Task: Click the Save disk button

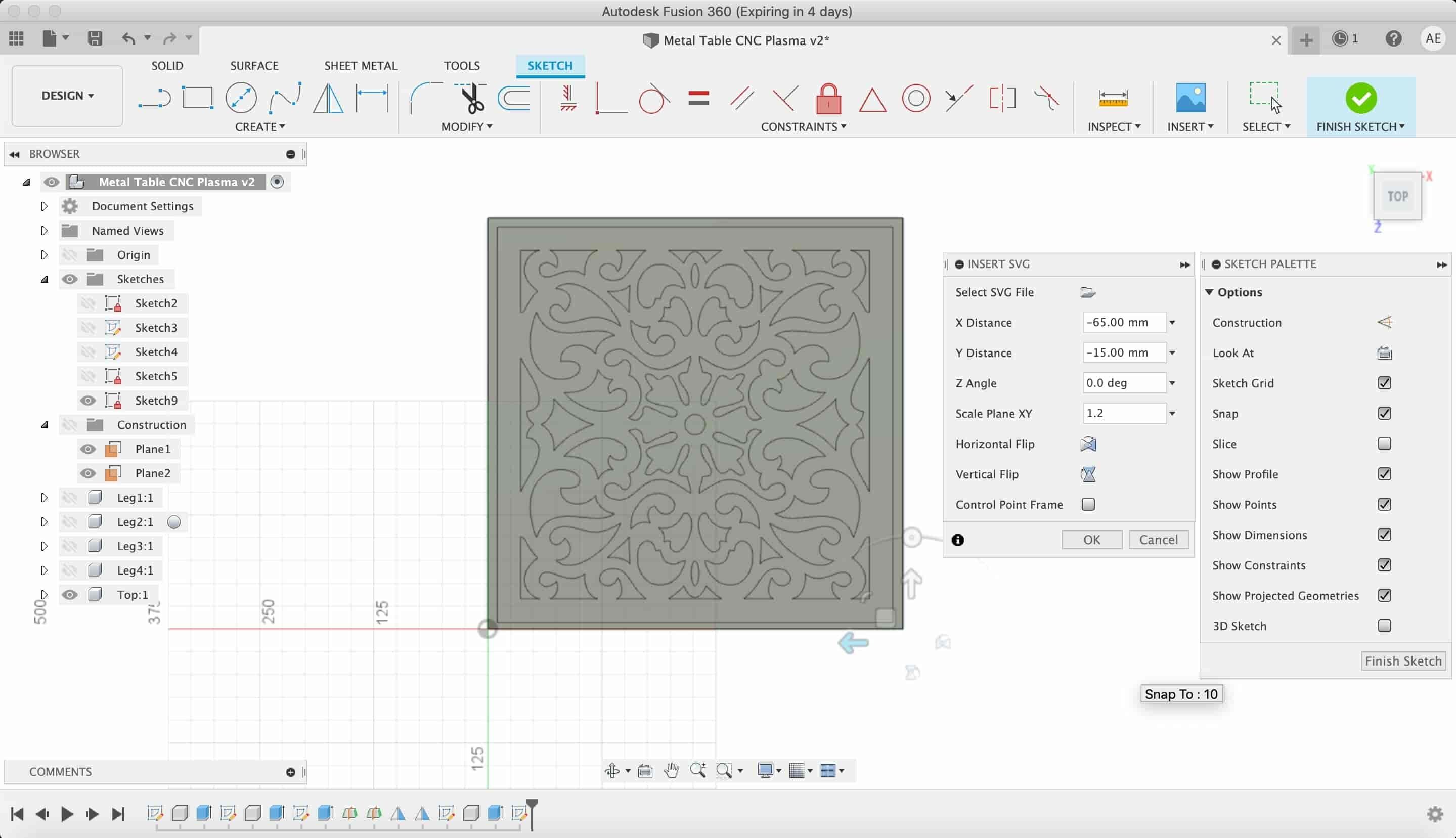Action: click(x=95, y=38)
